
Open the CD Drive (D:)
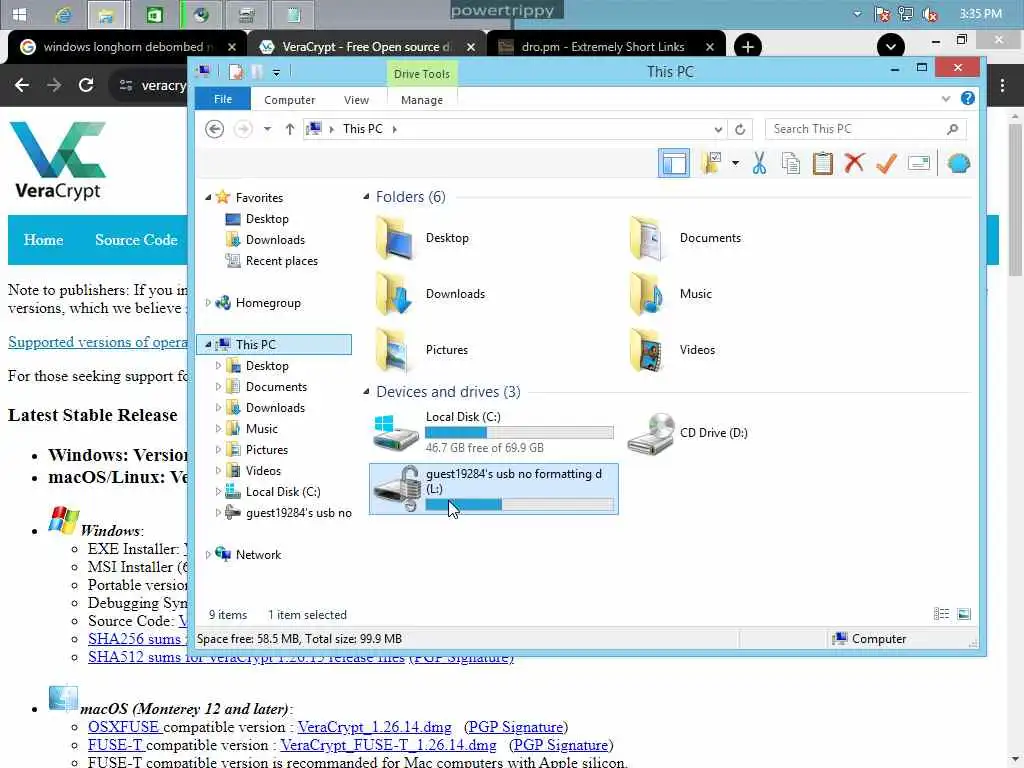(687, 432)
